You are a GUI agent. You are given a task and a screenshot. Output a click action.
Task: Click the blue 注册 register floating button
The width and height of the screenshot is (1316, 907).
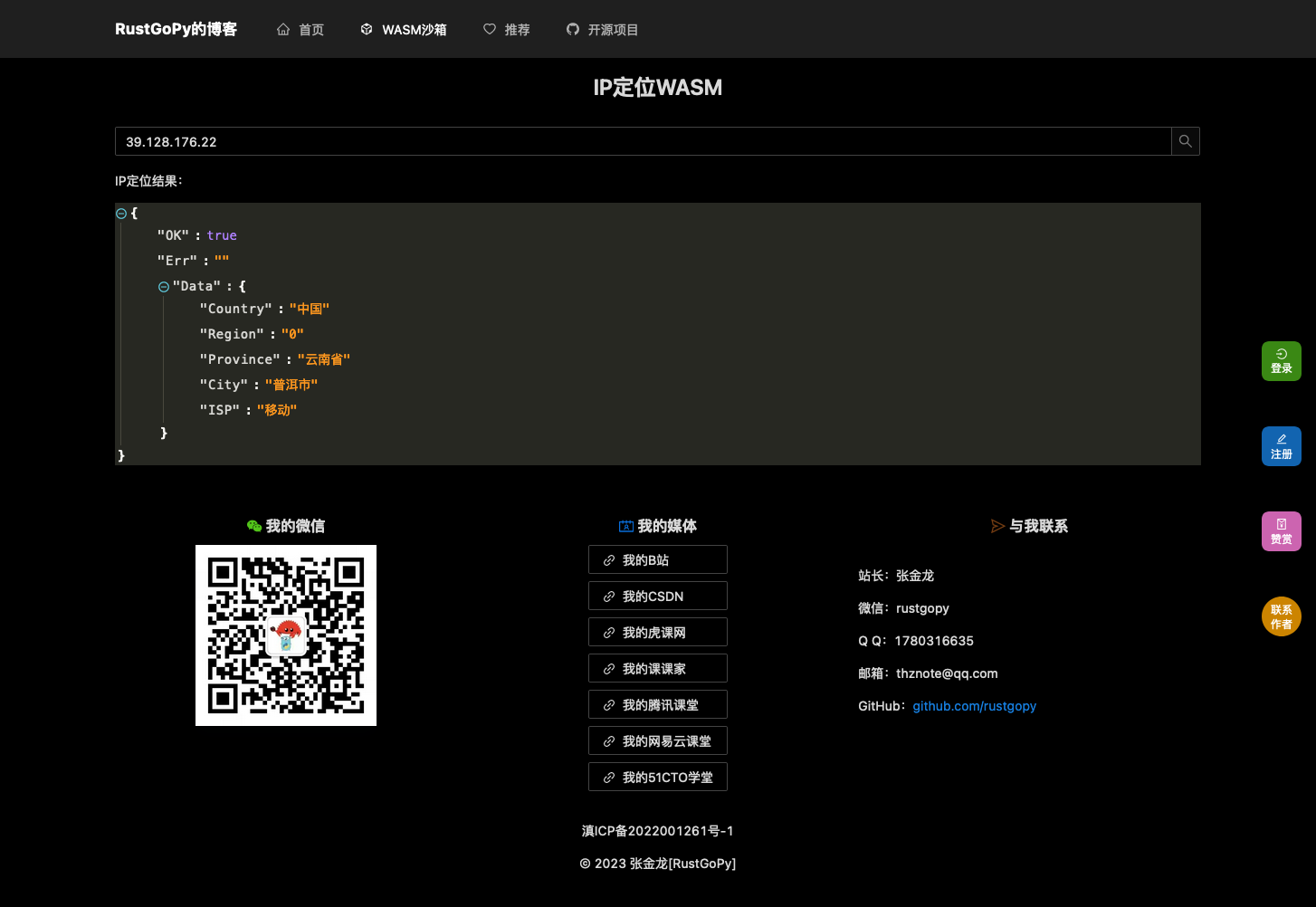[x=1282, y=446]
